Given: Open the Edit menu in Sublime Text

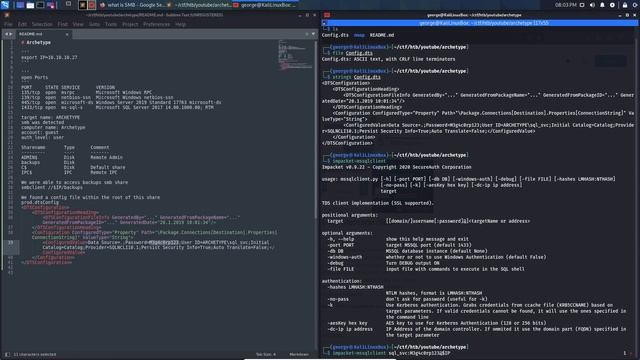Looking at the screenshot, I should click(22, 24).
